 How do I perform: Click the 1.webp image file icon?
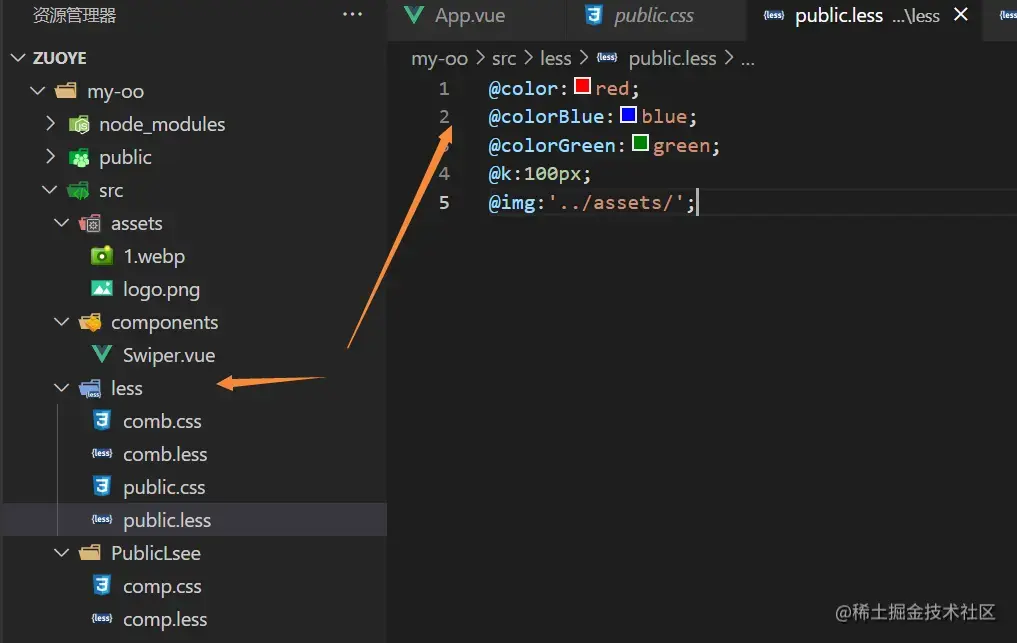pyautogui.click(x=102, y=256)
